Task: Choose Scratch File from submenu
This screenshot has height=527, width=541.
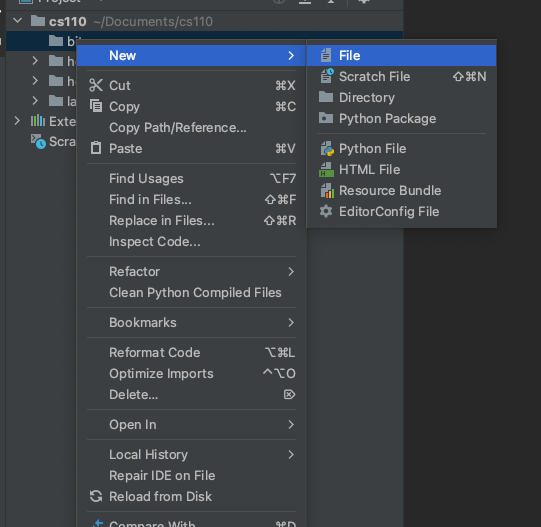Action: tap(401, 77)
